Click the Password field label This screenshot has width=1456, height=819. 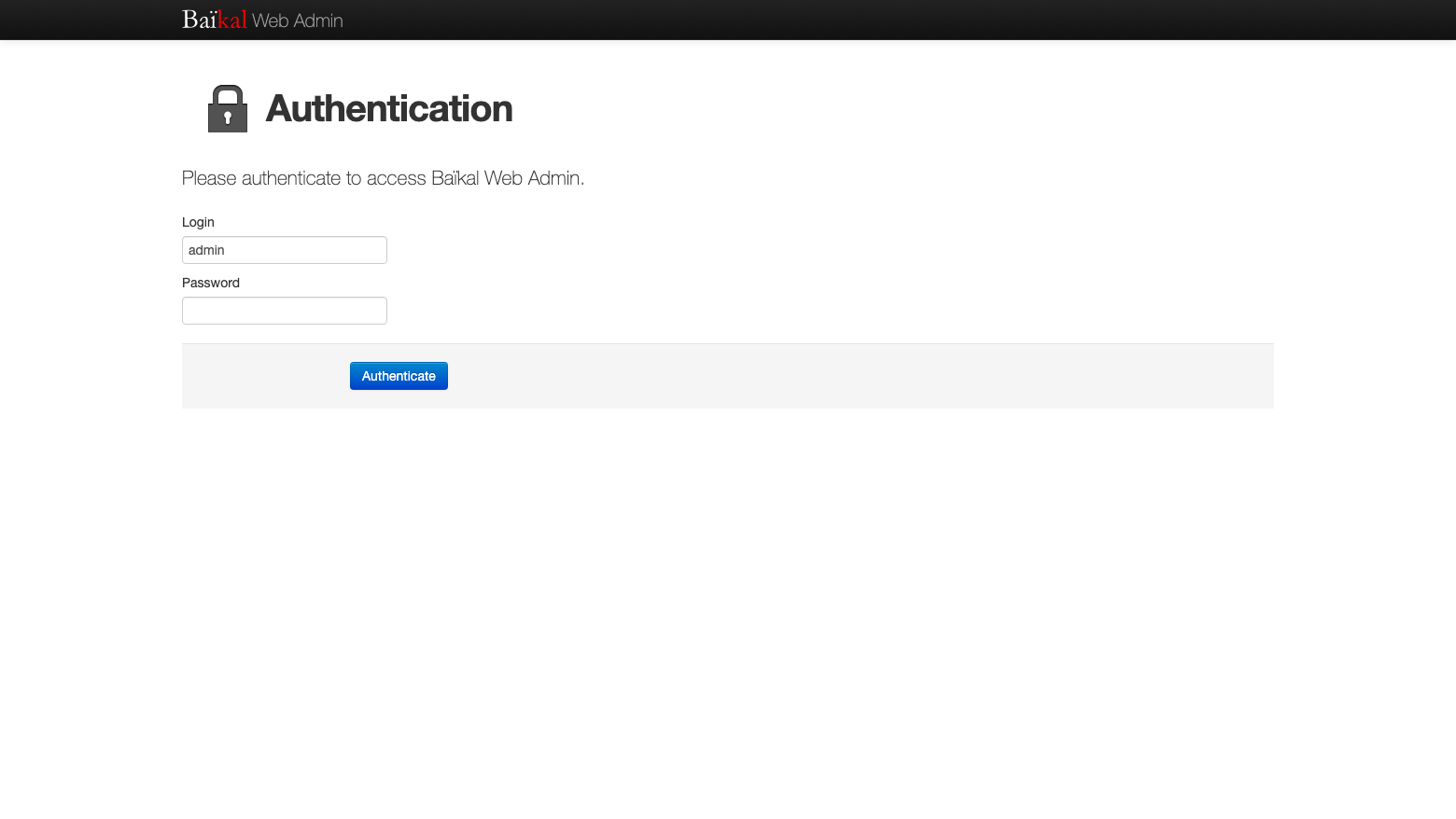click(x=211, y=283)
